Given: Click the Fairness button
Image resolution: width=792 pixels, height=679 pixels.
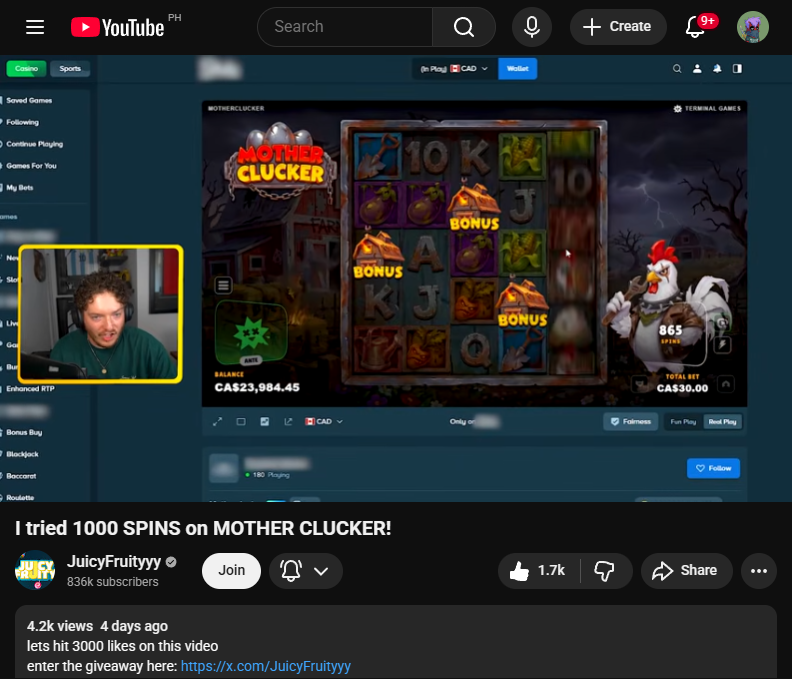Looking at the screenshot, I should [x=630, y=421].
